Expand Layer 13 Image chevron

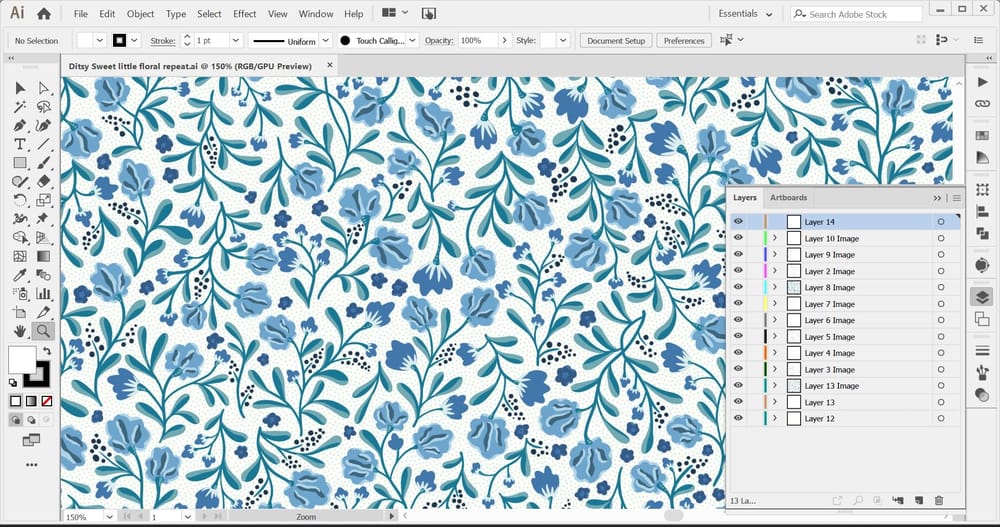click(x=775, y=385)
